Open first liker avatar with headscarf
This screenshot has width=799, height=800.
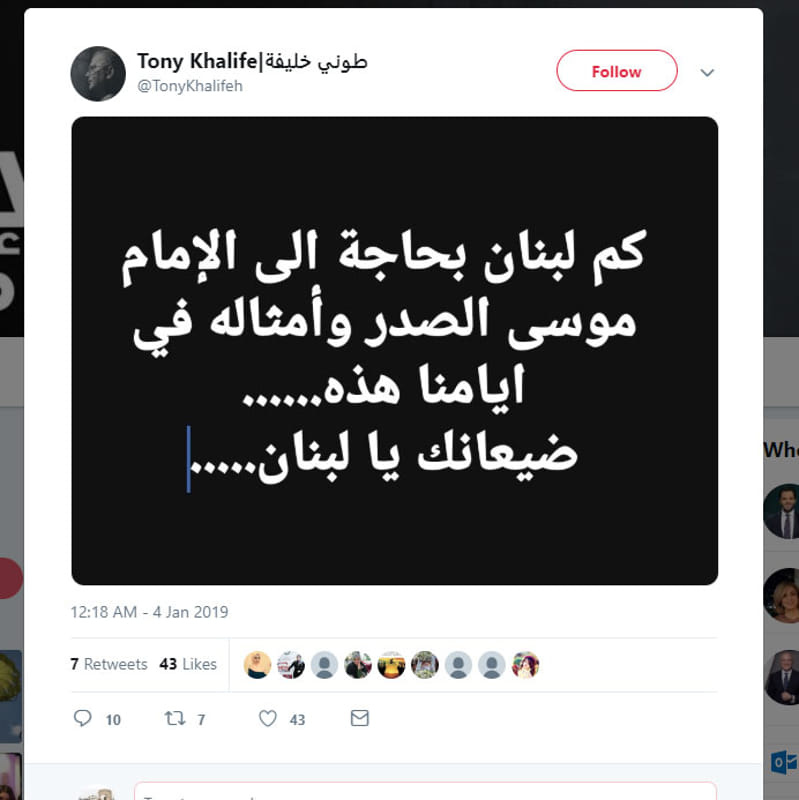tap(258, 665)
